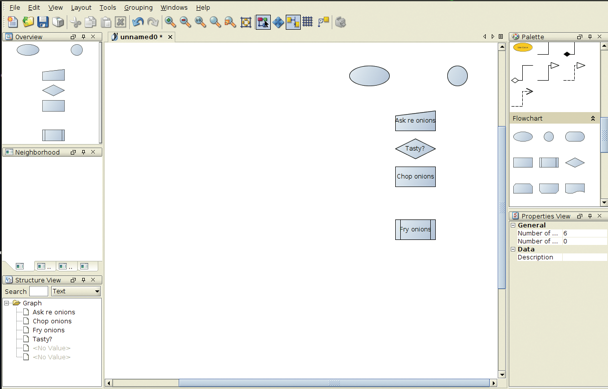Click the Save diskette icon

click(x=43, y=22)
